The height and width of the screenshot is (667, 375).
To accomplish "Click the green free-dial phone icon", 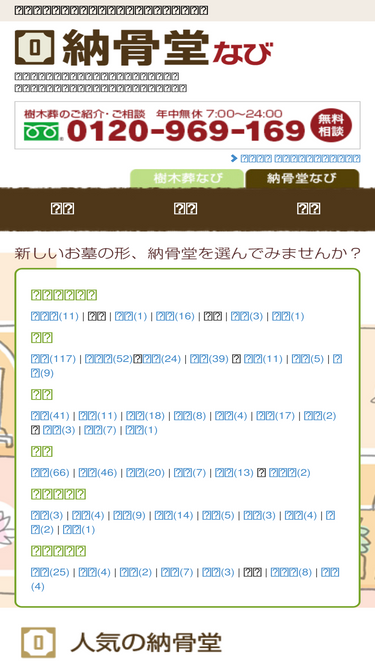I will tap(41, 131).
